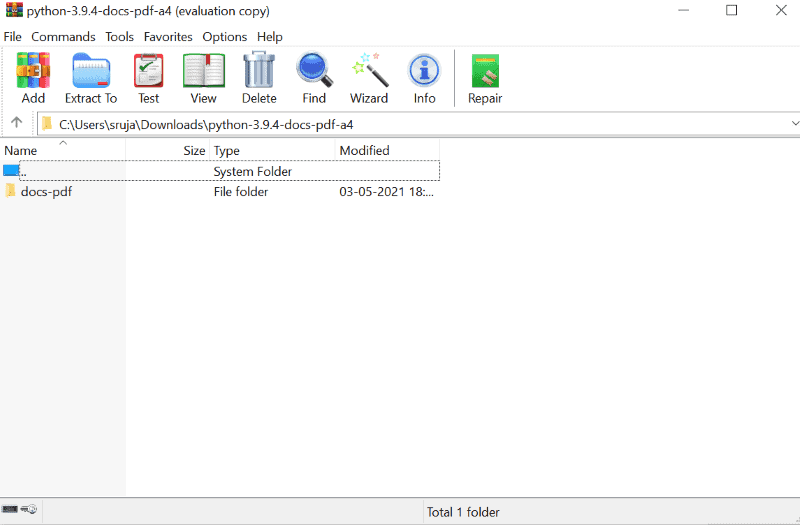Viewport: 800px width, 525px height.
Task: Maximize the WinRAR window
Action: point(732,10)
